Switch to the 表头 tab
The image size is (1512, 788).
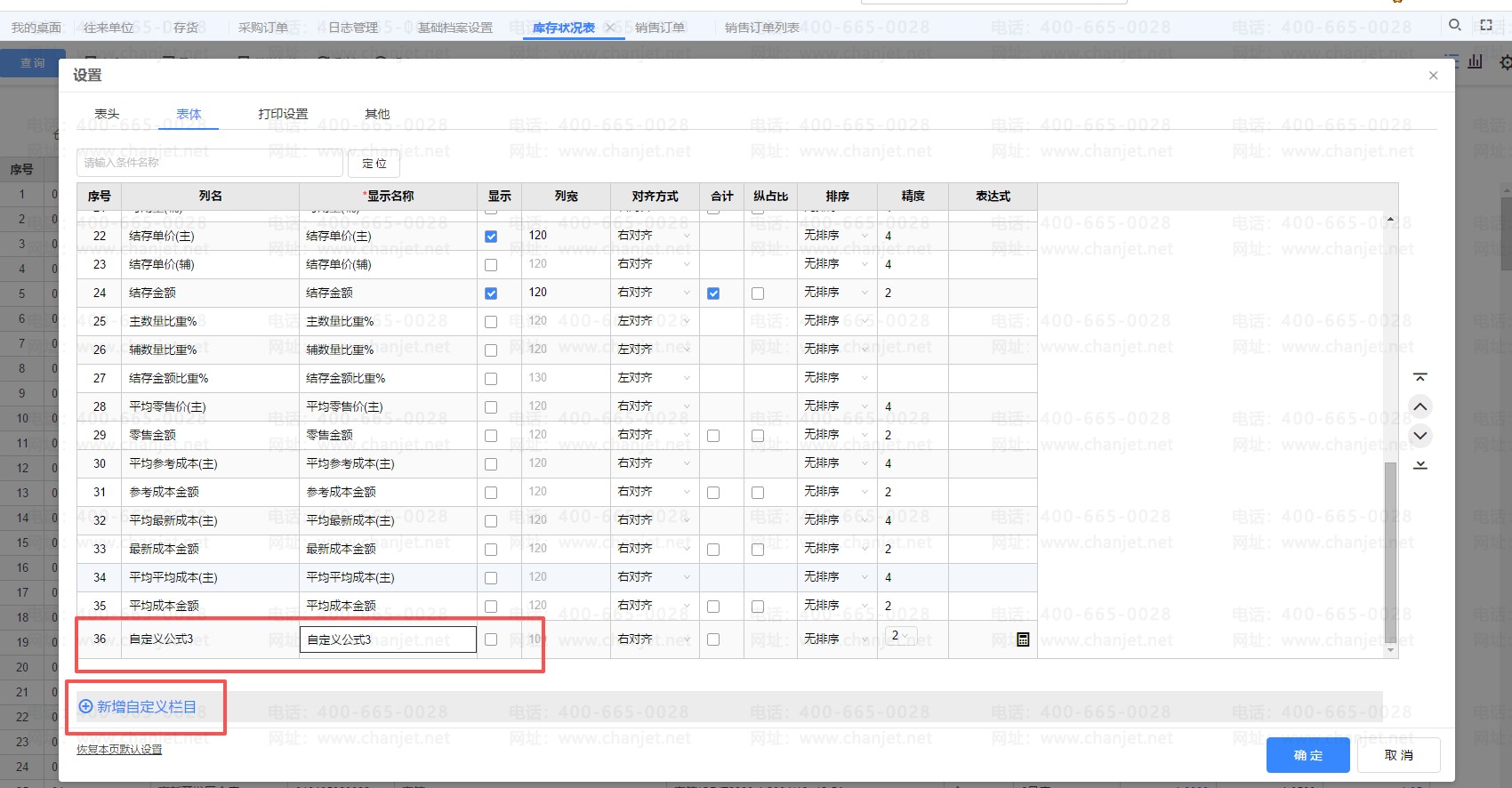coord(107,114)
